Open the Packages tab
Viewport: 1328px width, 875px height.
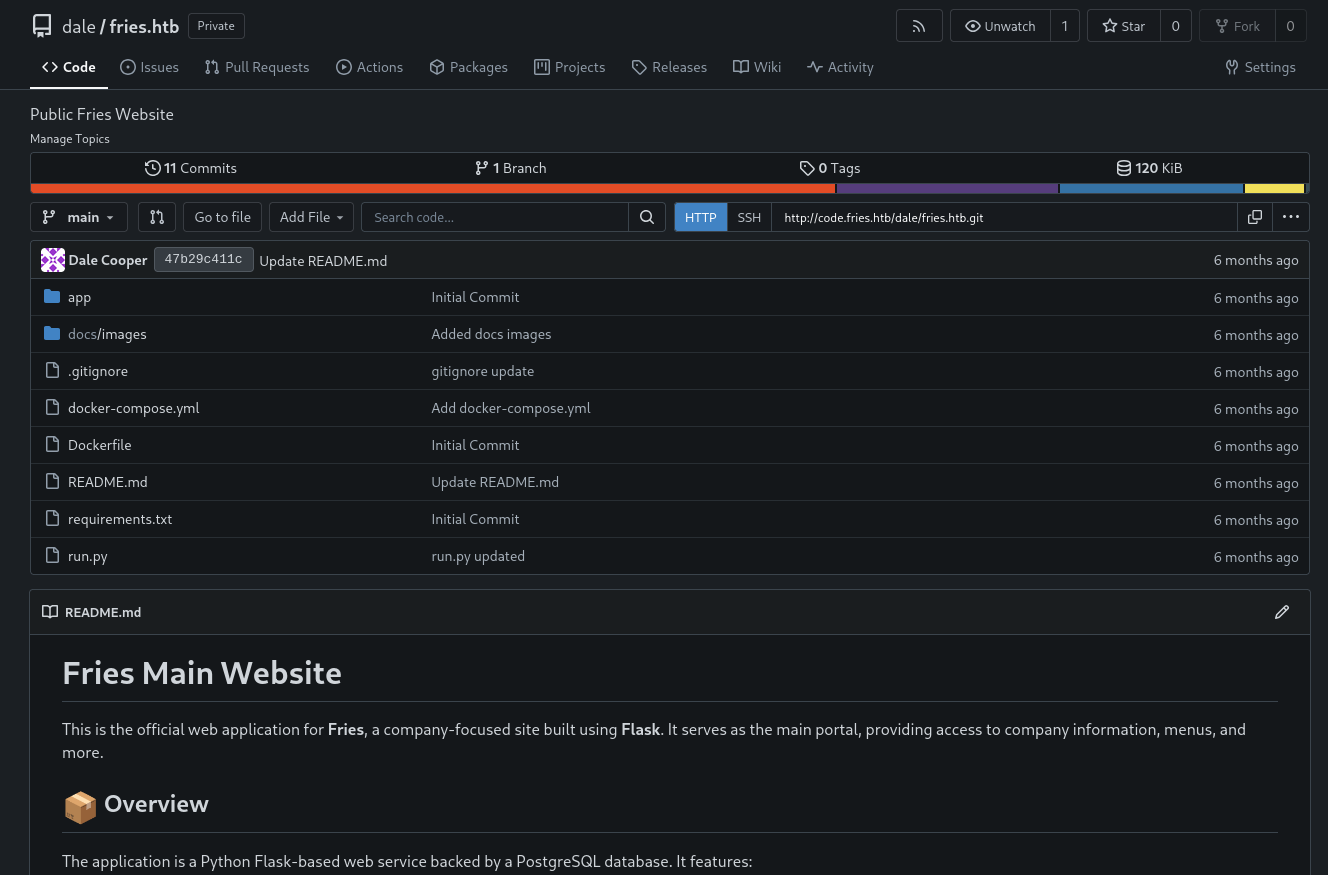click(x=469, y=67)
